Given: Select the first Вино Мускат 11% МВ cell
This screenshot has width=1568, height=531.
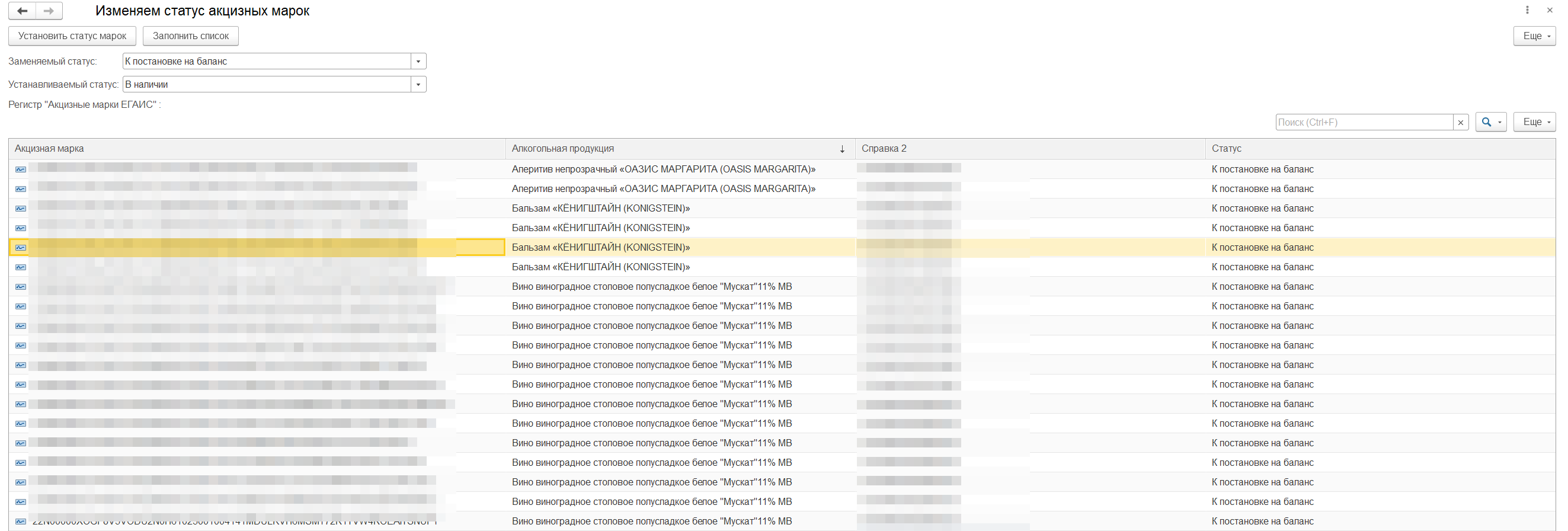Looking at the screenshot, I should coord(680,287).
